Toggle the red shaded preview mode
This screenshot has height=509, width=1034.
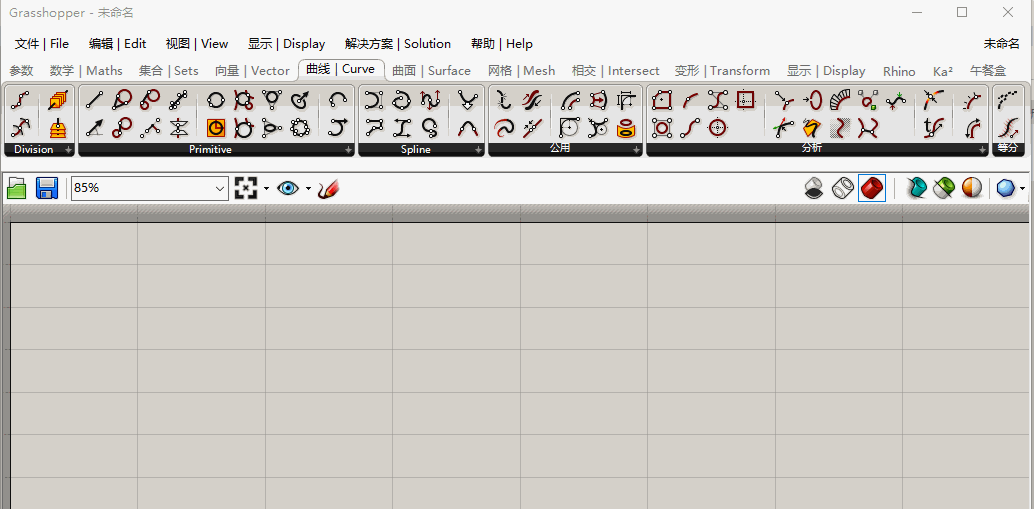(x=872, y=189)
